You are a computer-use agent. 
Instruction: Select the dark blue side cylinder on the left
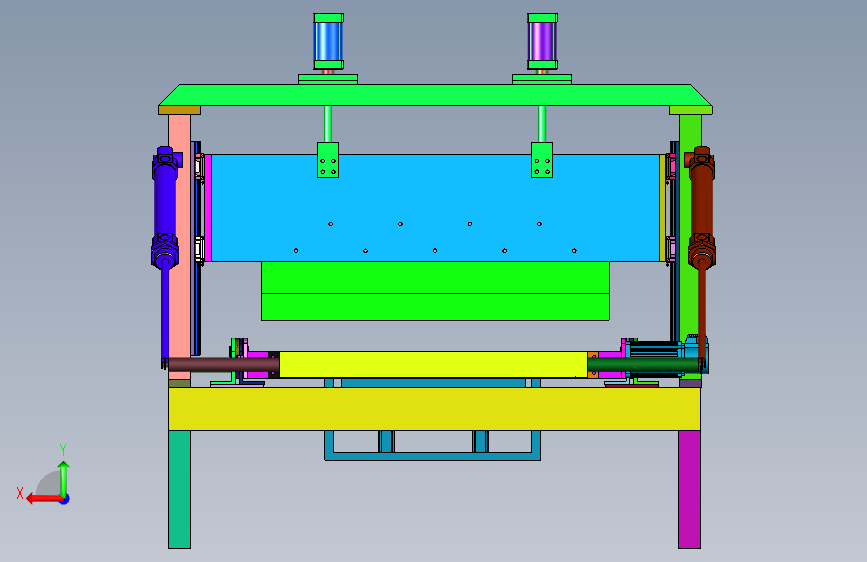[165, 207]
